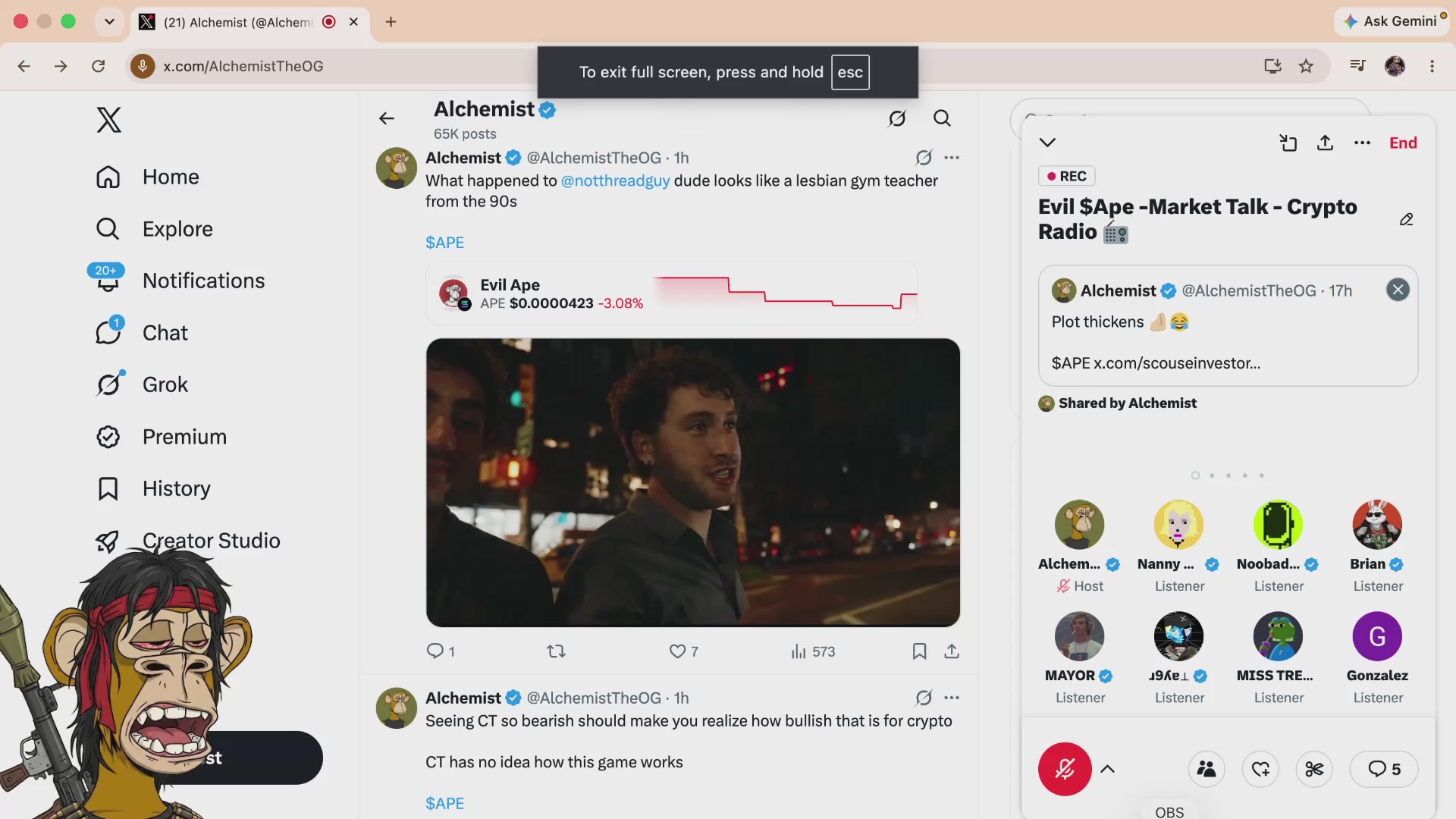Edit the Space title pencil icon
The height and width of the screenshot is (819, 1456).
pyautogui.click(x=1406, y=219)
